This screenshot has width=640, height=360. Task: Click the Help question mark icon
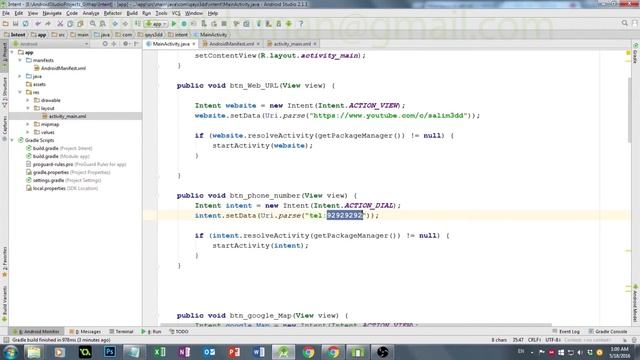coord(301,24)
